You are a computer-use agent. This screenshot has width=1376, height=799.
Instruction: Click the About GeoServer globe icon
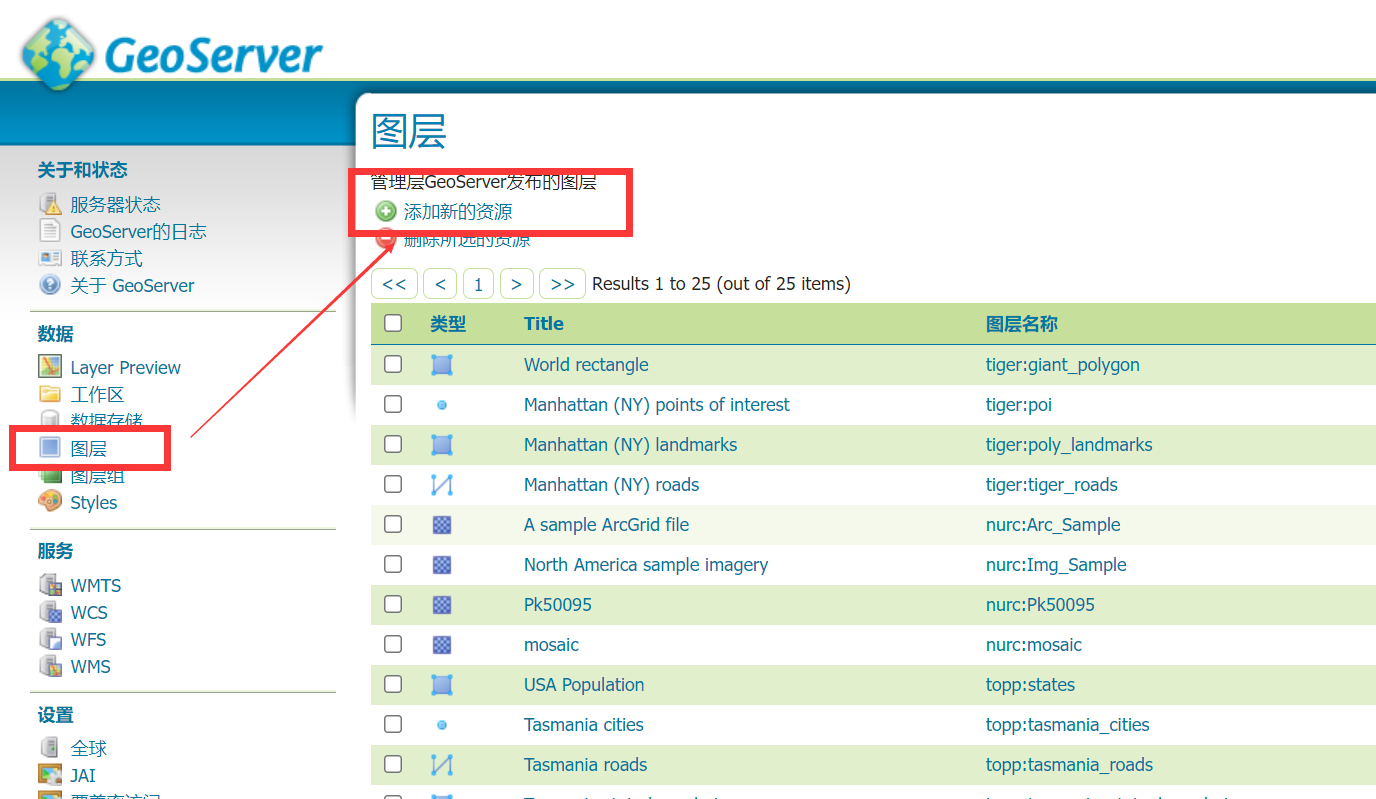click(x=50, y=285)
